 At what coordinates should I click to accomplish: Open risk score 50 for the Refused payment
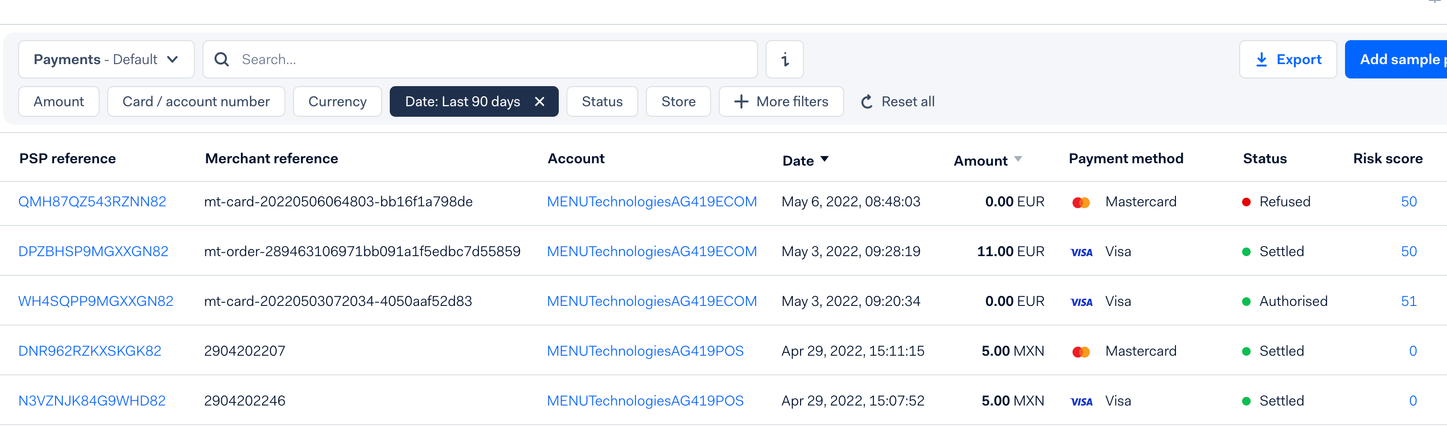click(1409, 201)
